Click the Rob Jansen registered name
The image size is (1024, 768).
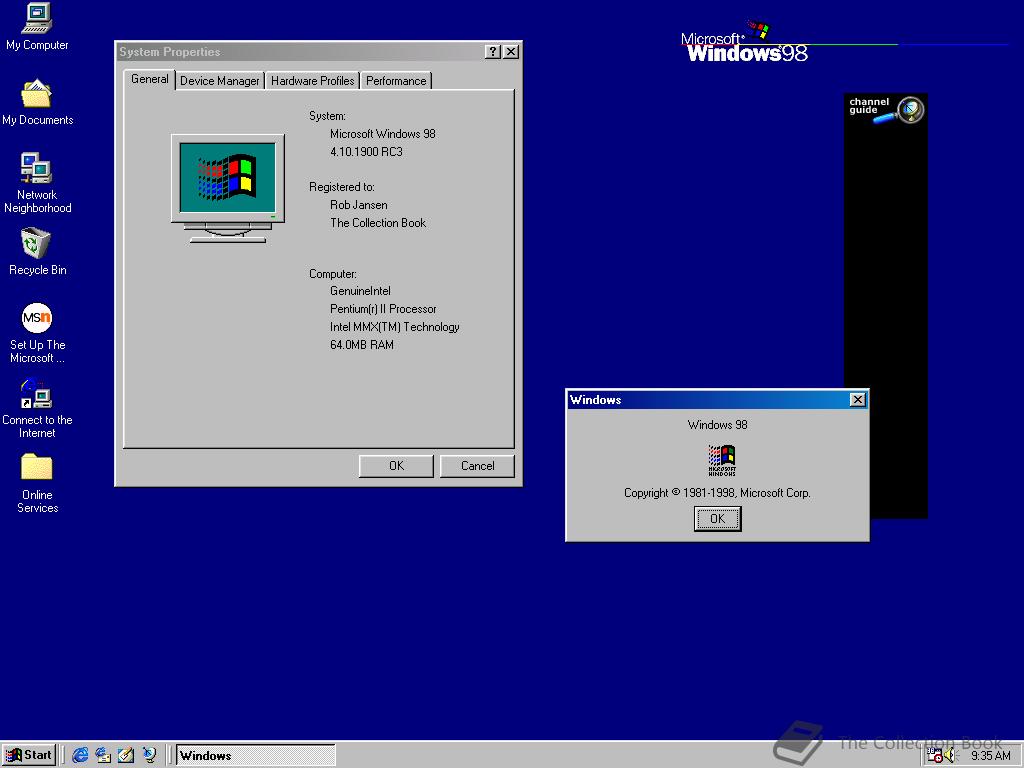coord(359,204)
